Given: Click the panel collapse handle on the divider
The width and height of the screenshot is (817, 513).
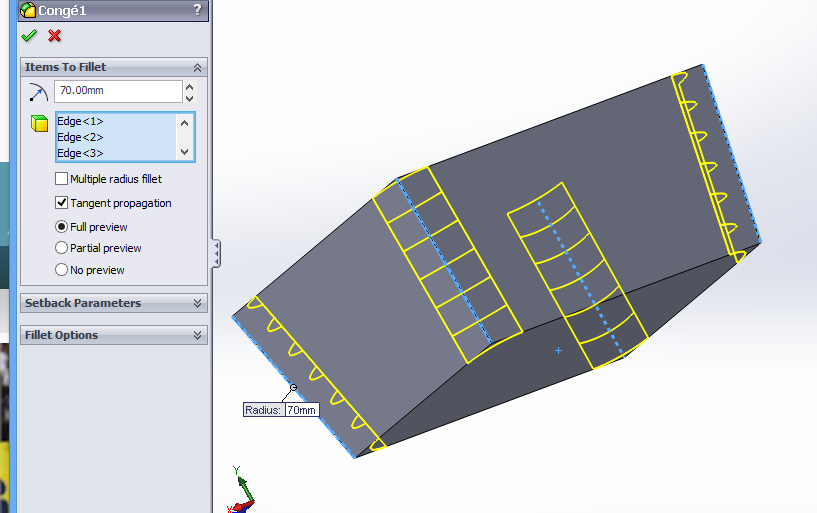Looking at the screenshot, I should click(216, 253).
